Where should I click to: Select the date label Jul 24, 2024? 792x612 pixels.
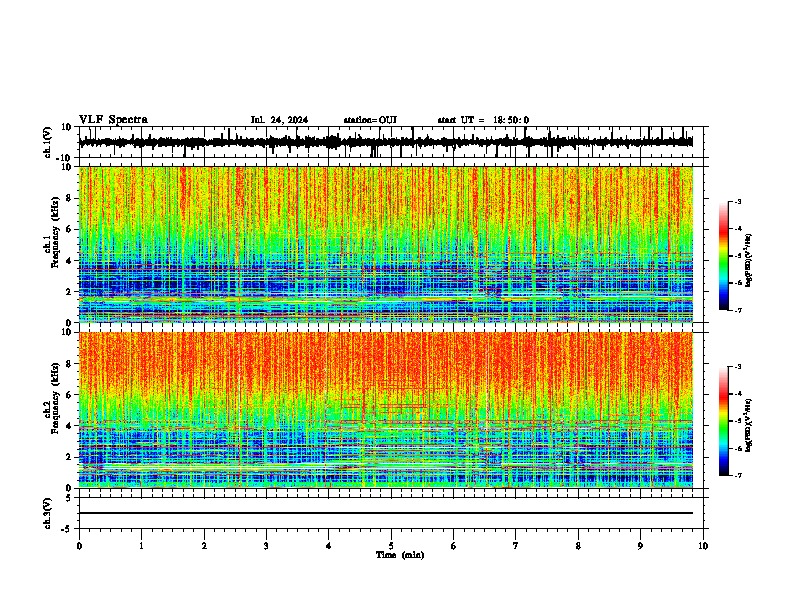(x=279, y=120)
